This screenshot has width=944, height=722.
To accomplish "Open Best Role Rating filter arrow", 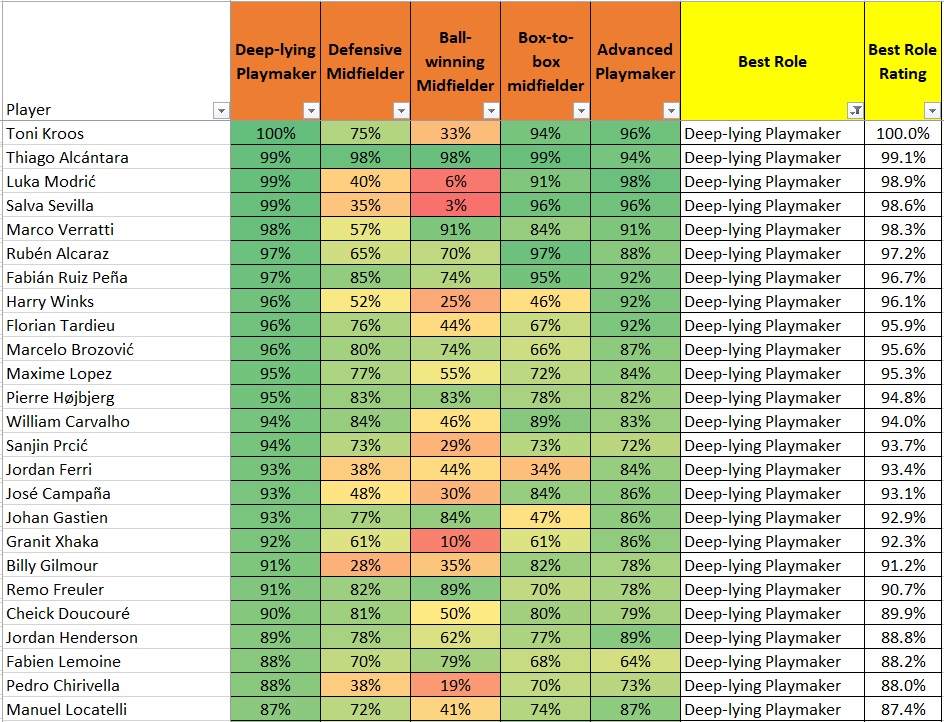I will (931, 110).
